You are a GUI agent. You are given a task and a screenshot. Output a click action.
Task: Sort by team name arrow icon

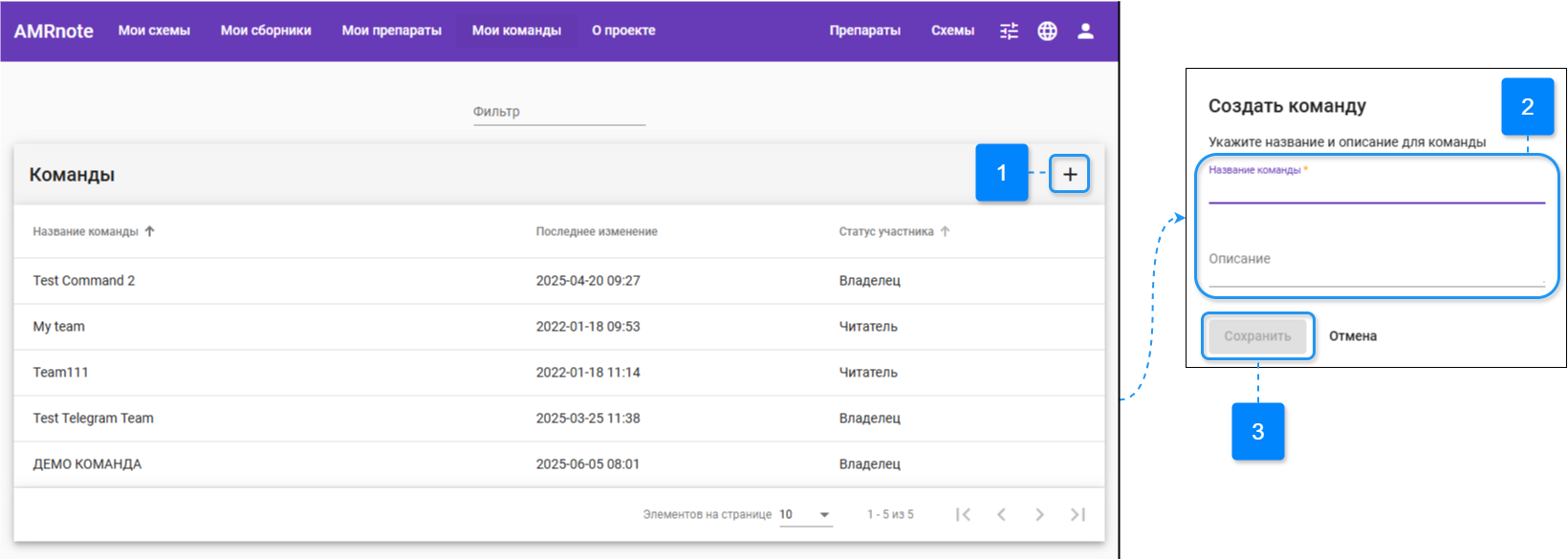150,231
